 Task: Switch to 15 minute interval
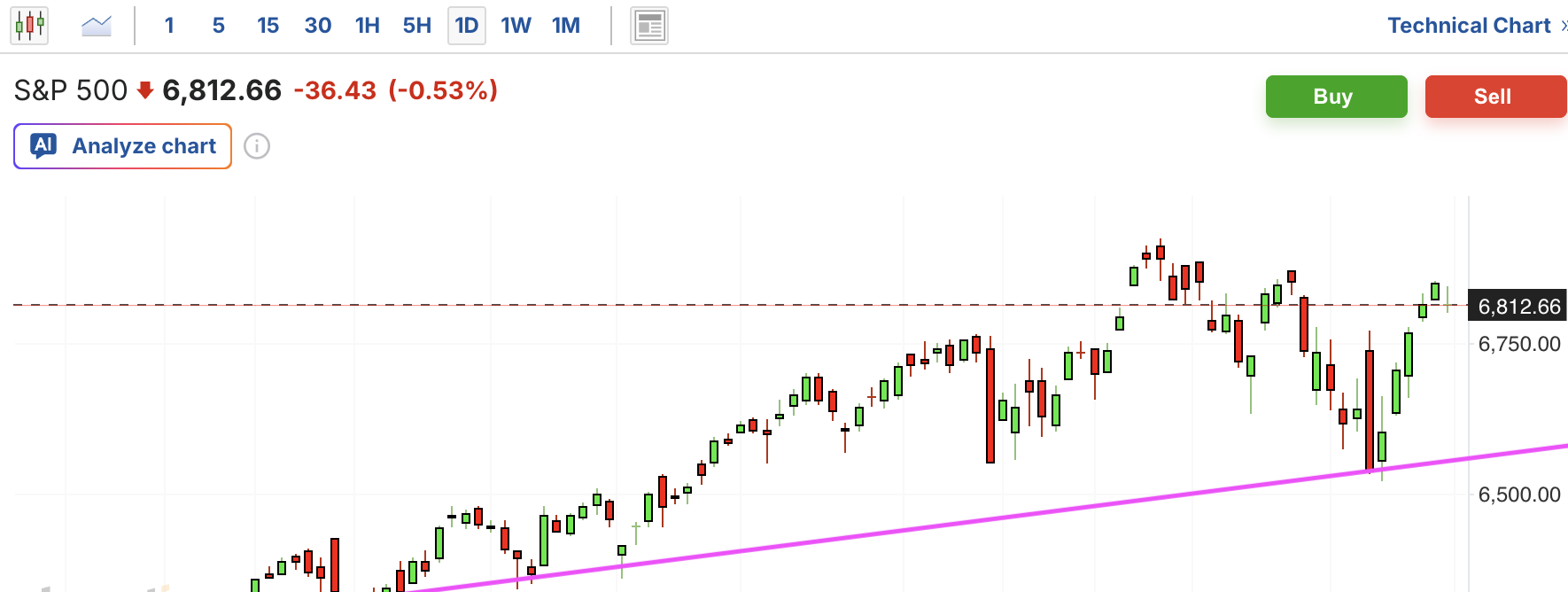coord(268,26)
